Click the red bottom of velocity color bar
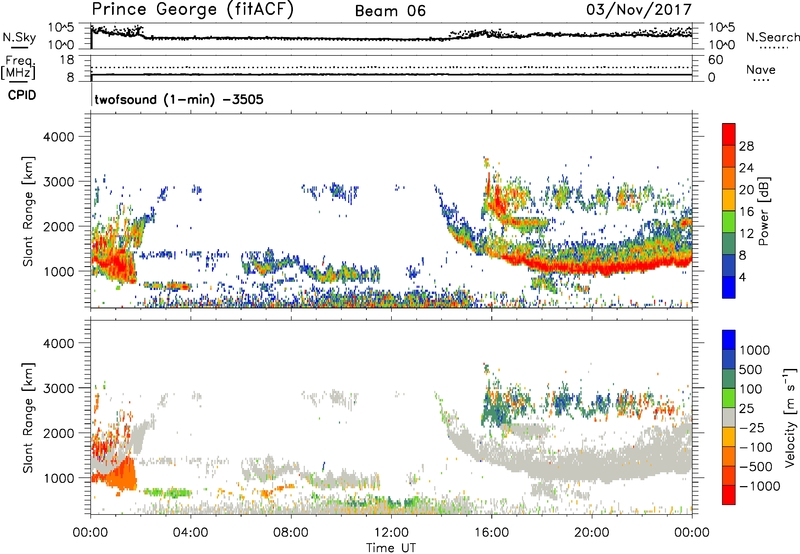The height and width of the screenshot is (554, 800). pyautogui.click(x=729, y=495)
